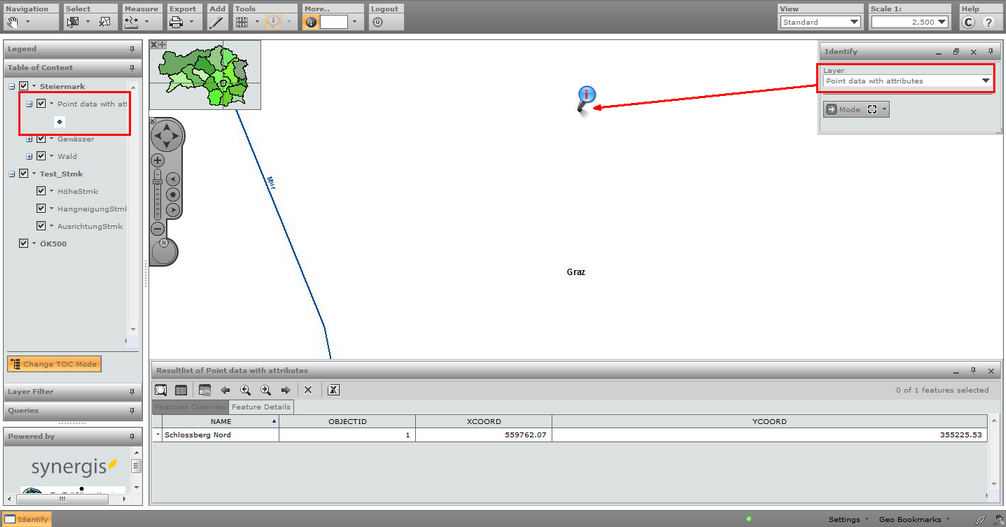Click the zoom in plus button on map navigator
Screen dimensions: 1006x527
coord(158,160)
